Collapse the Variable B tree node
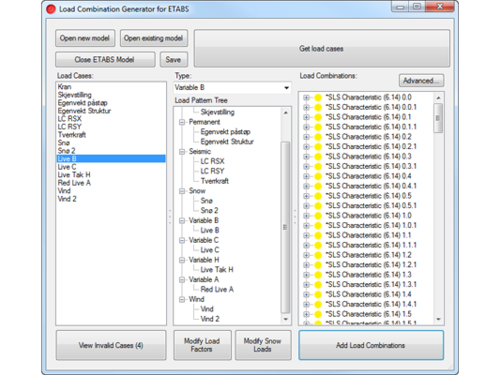 182,221
